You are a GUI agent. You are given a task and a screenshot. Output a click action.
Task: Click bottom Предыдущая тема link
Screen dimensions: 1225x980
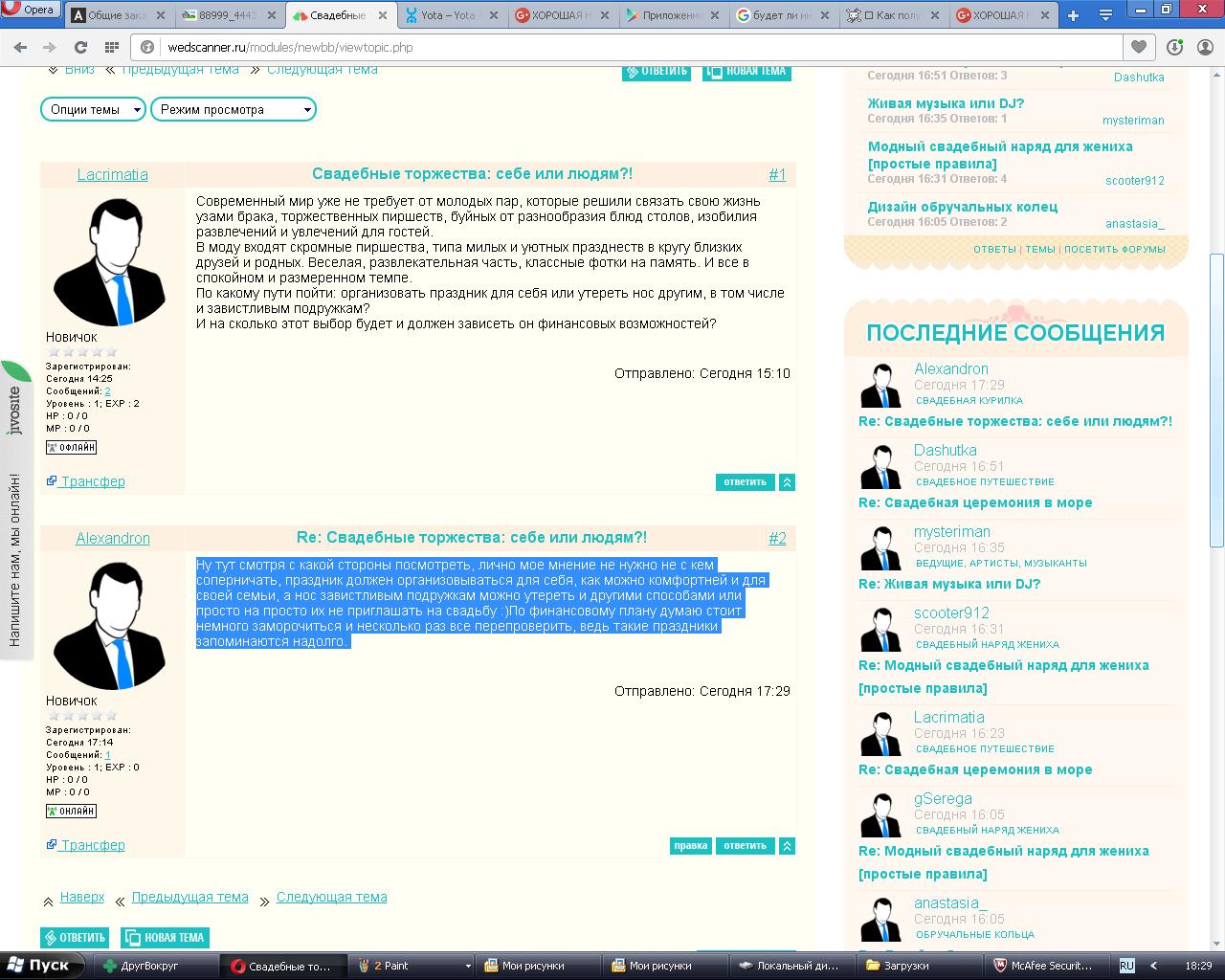coord(190,897)
